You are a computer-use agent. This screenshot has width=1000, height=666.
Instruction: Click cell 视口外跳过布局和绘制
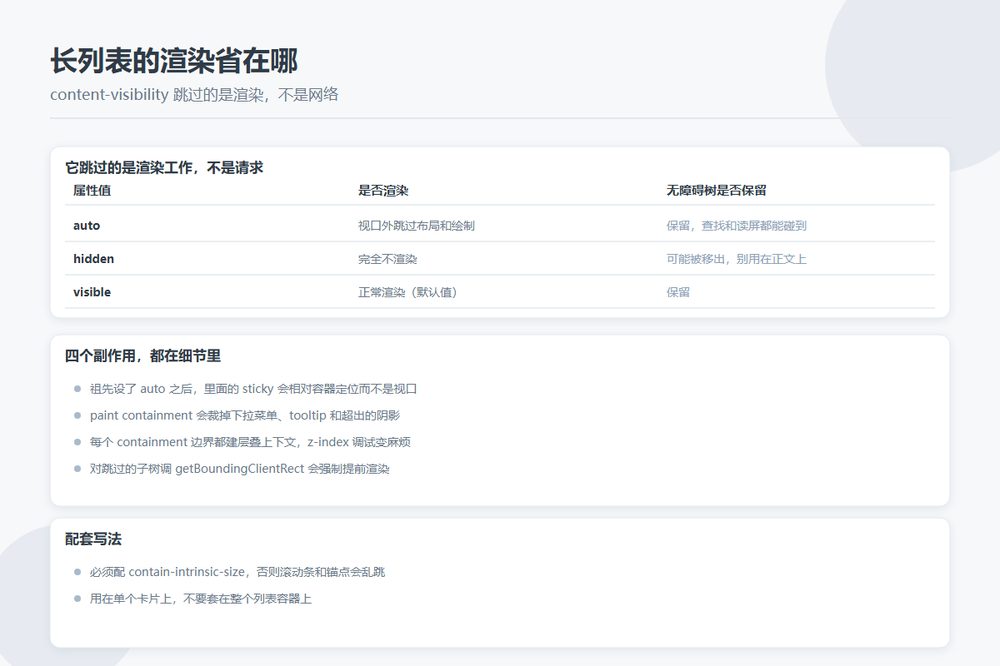coord(416,225)
